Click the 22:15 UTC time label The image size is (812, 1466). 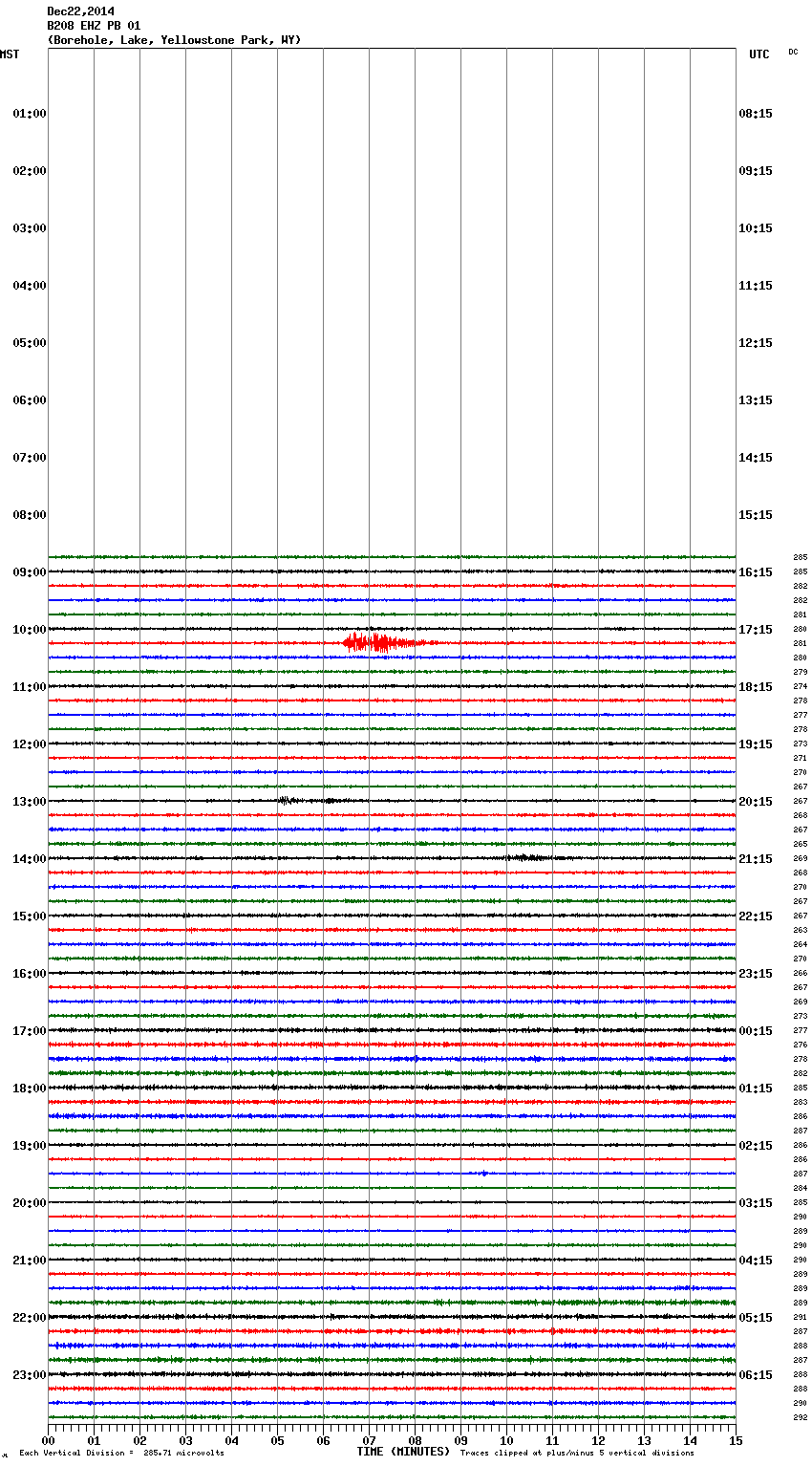tap(756, 916)
